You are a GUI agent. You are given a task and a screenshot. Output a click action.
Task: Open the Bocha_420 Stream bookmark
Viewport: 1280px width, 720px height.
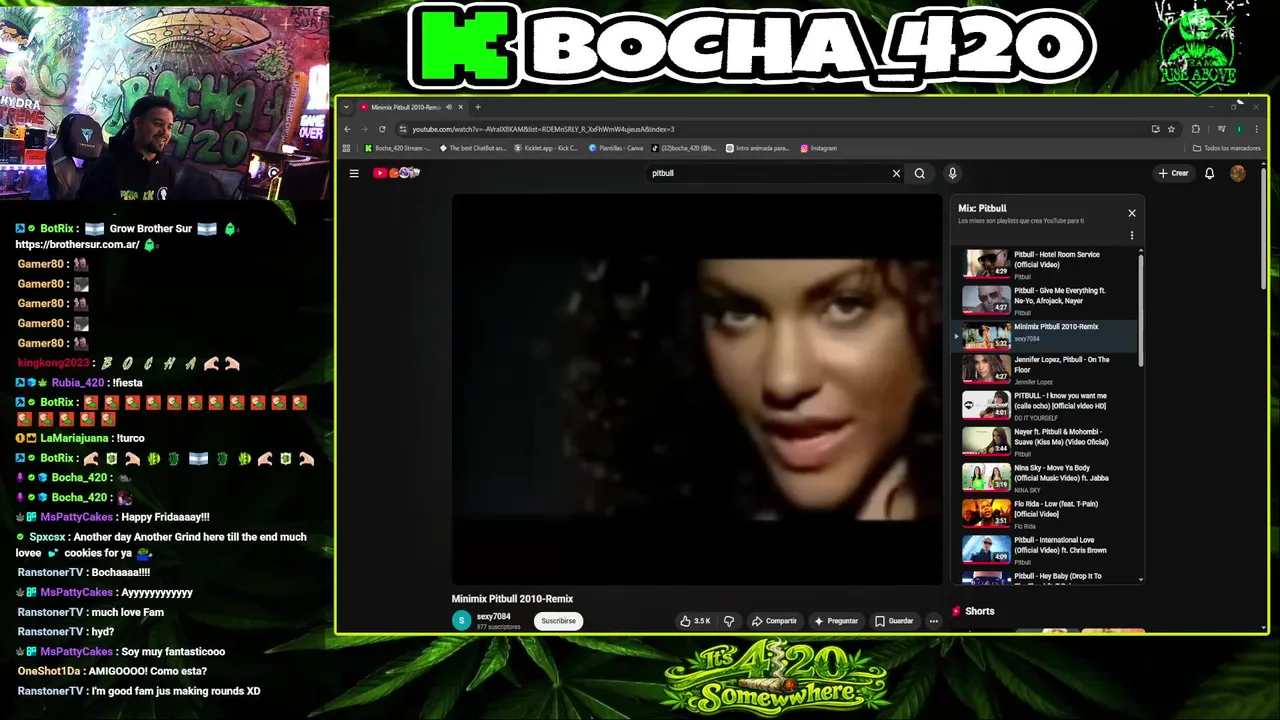click(x=397, y=148)
